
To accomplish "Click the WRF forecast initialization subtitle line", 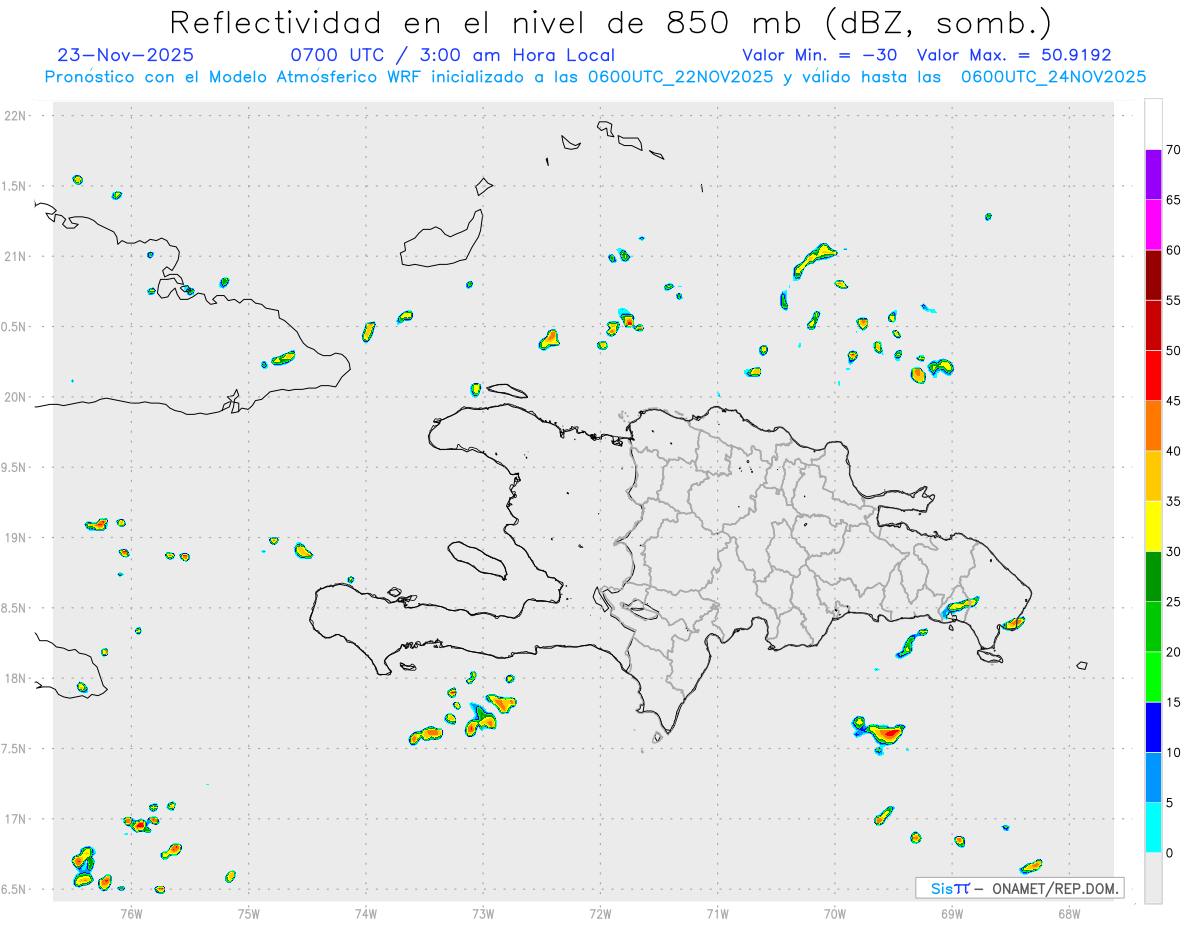I will click(595, 77).
